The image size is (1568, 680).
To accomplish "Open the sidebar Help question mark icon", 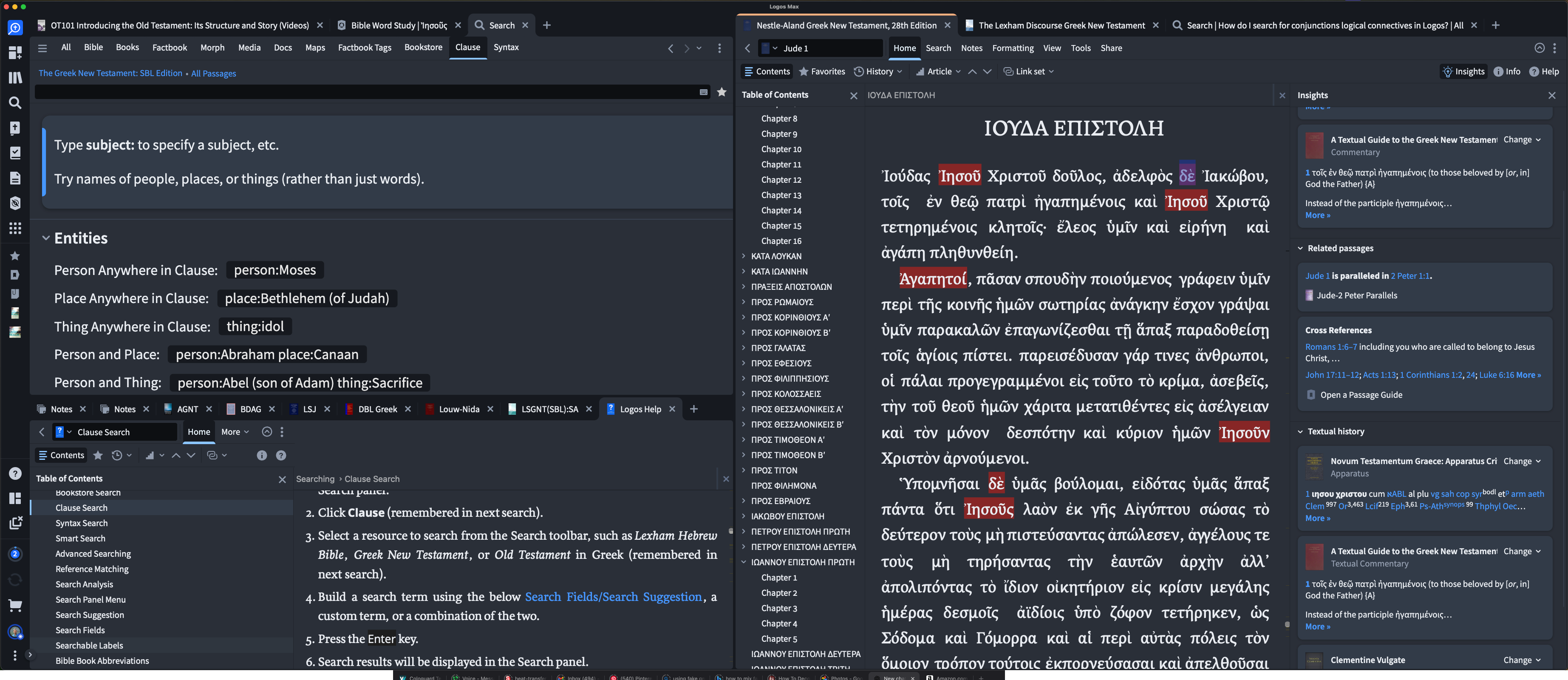I will click(x=15, y=473).
